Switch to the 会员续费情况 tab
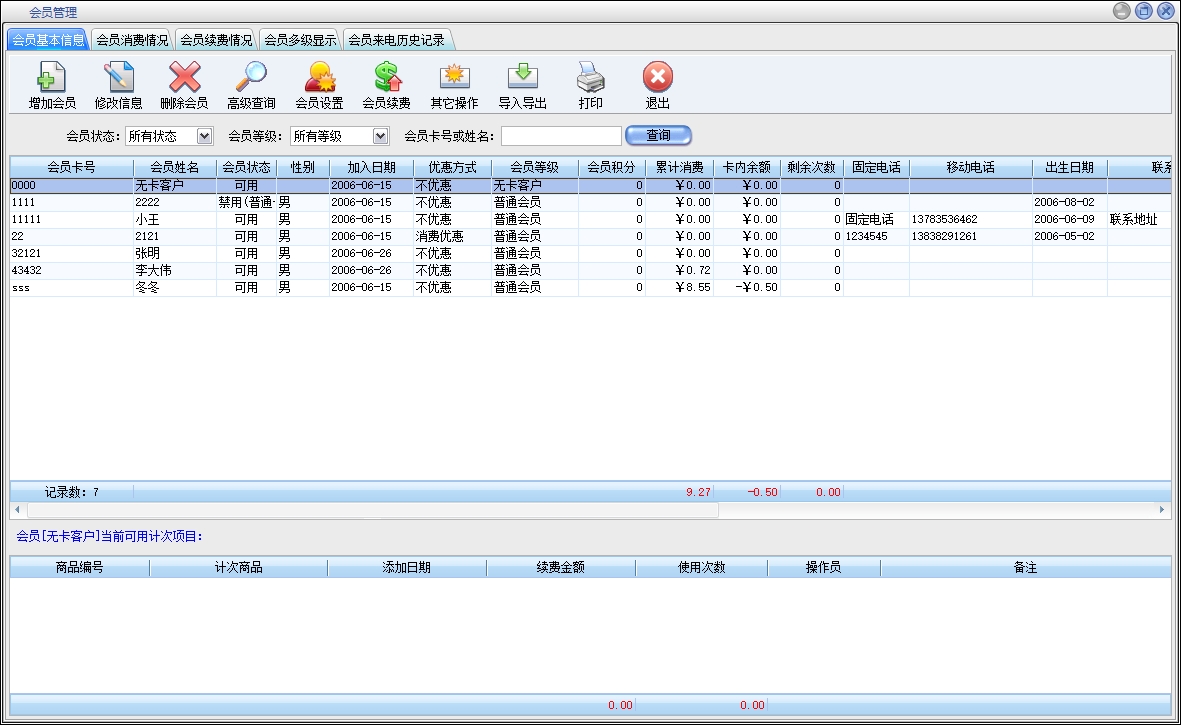 [x=216, y=41]
